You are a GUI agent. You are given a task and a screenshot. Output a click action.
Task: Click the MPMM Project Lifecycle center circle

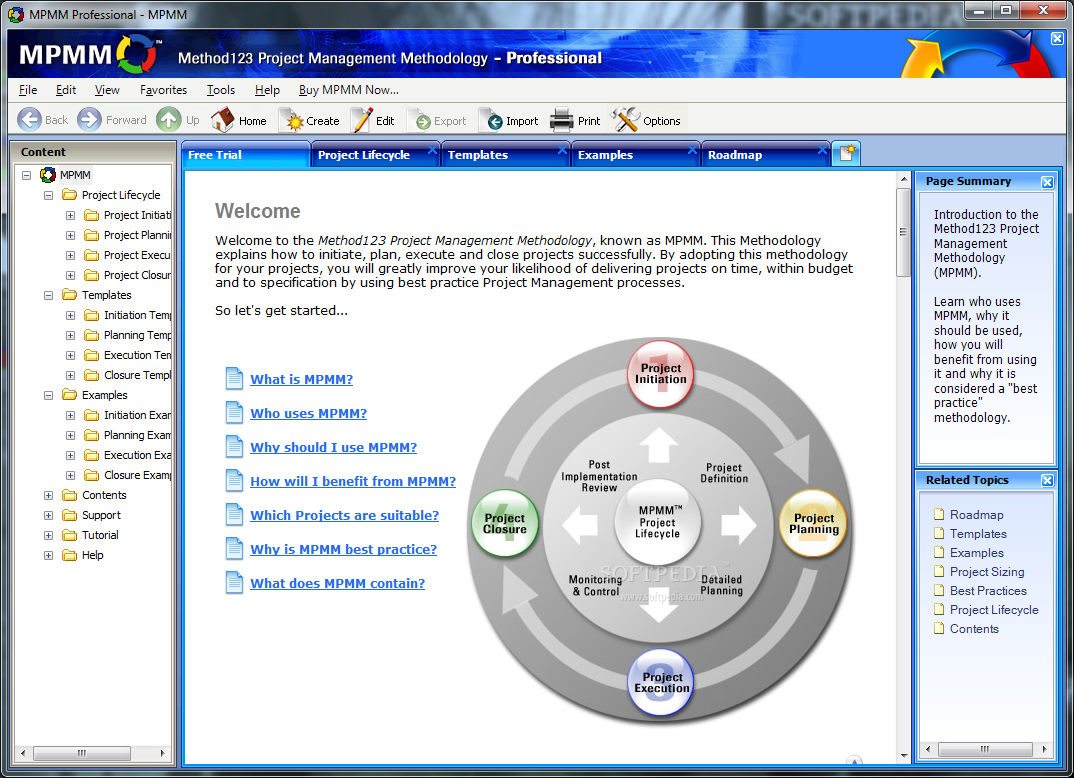pyautogui.click(x=658, y=522)
